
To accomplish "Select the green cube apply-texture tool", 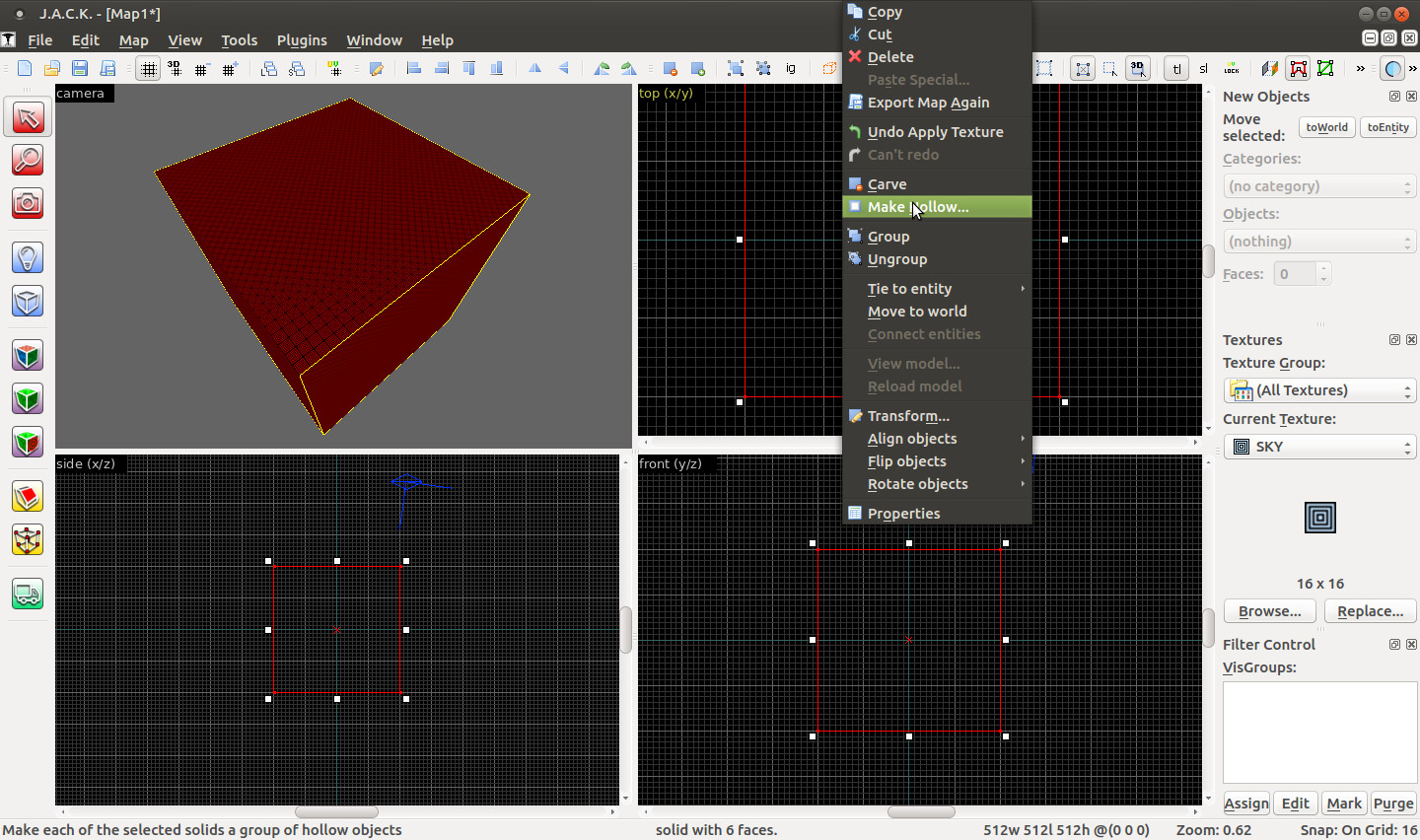I will pyautogui.click(x=28, y=398).
